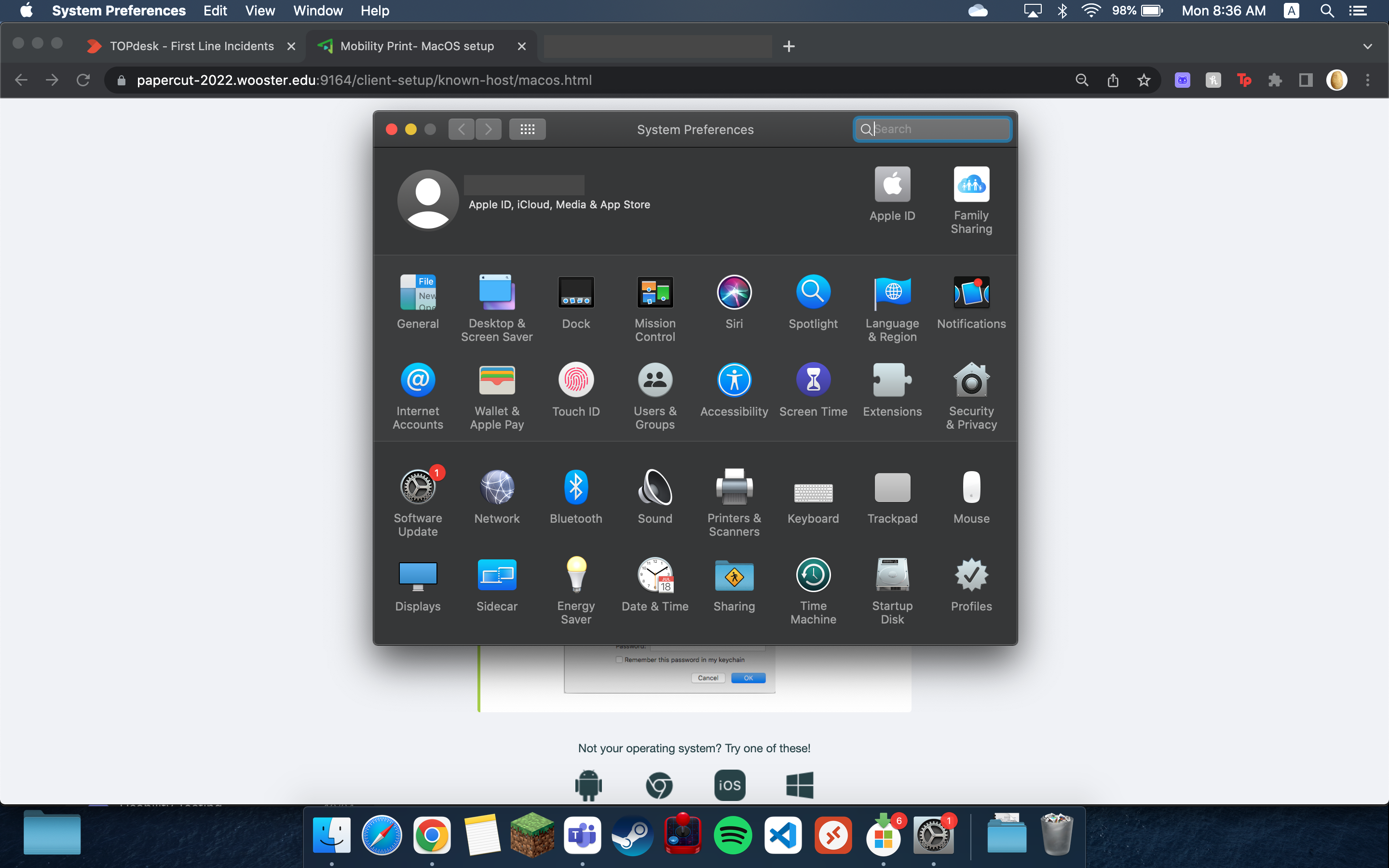Open Bluetooth preferences pane
The image size is (1389, 868).
tap(576, 496)
